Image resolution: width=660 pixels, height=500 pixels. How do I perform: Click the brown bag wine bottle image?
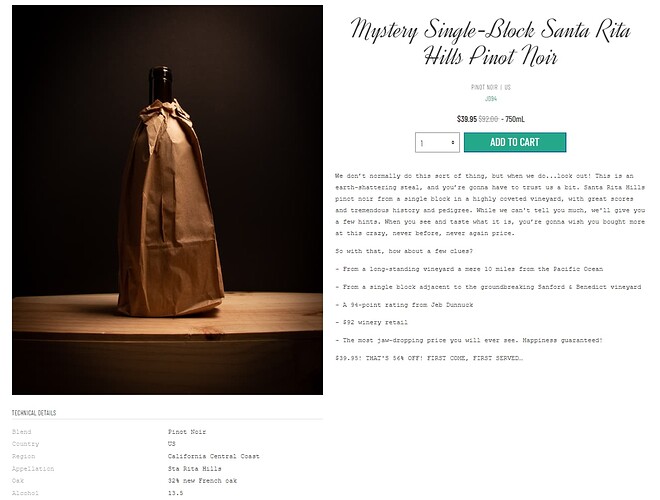tap(168, 200)
